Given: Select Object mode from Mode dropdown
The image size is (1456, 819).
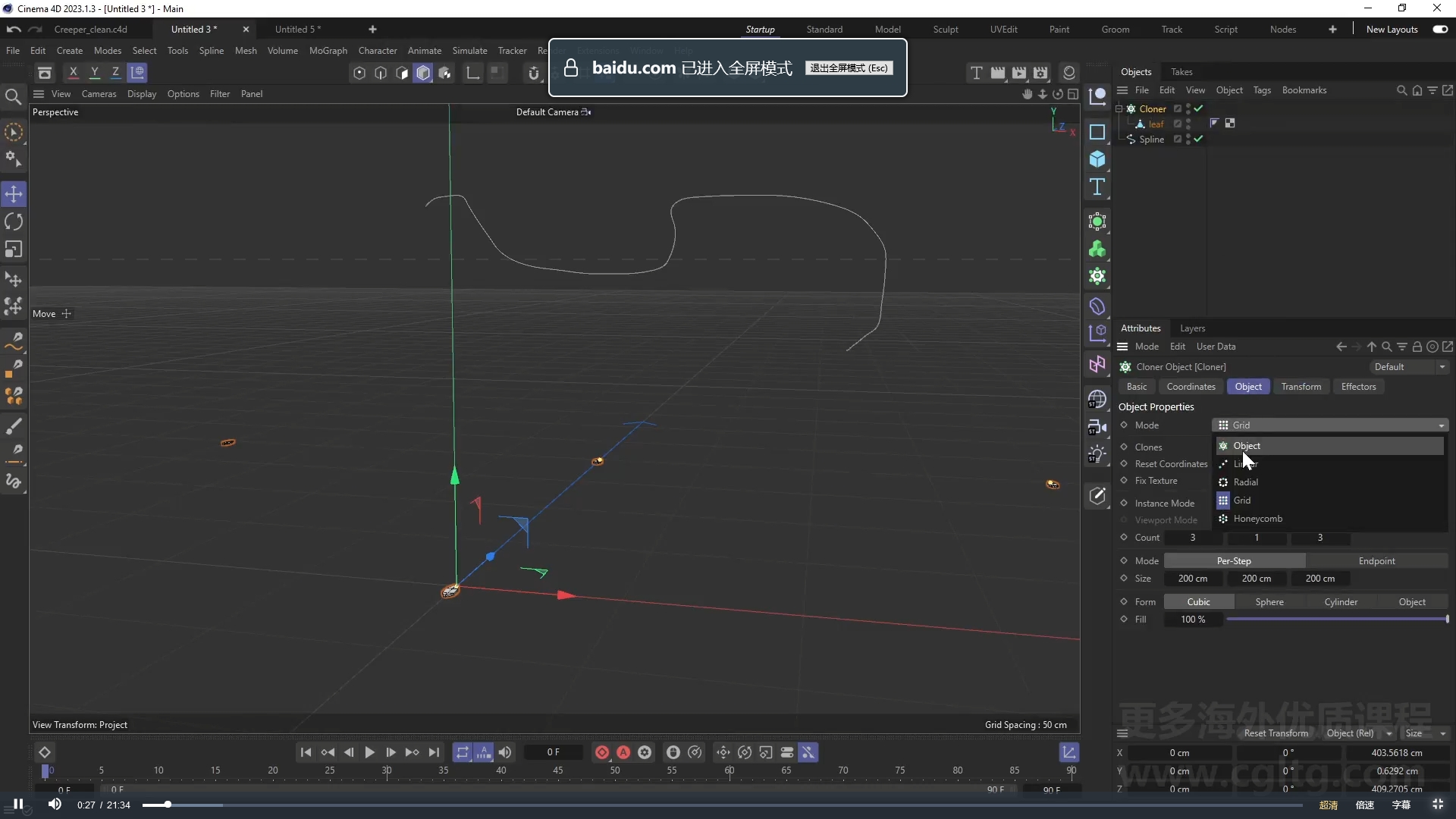Looking at the screenshot, I should 1247,445.
